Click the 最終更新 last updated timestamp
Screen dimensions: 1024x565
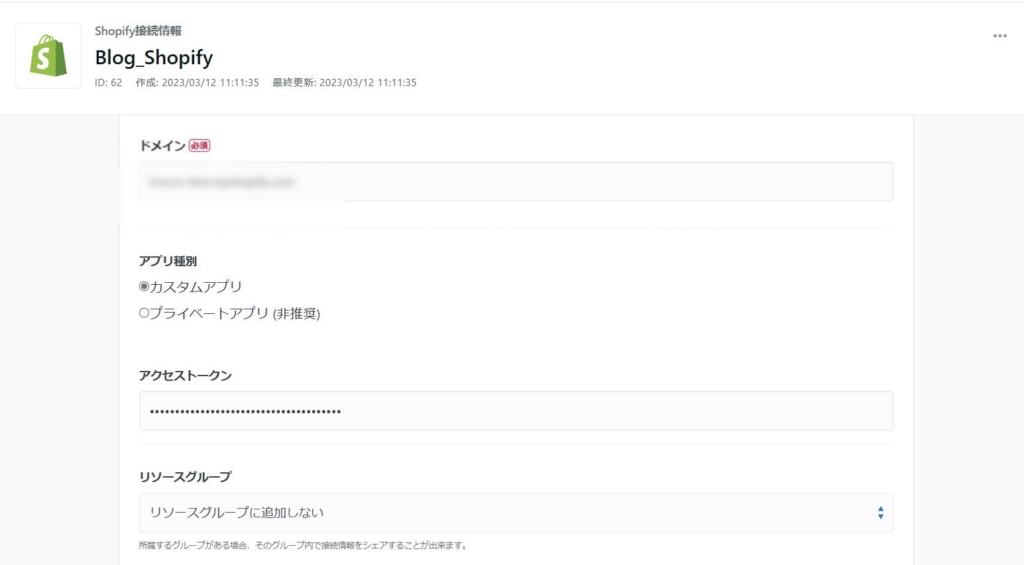click(x=344, y=82)
